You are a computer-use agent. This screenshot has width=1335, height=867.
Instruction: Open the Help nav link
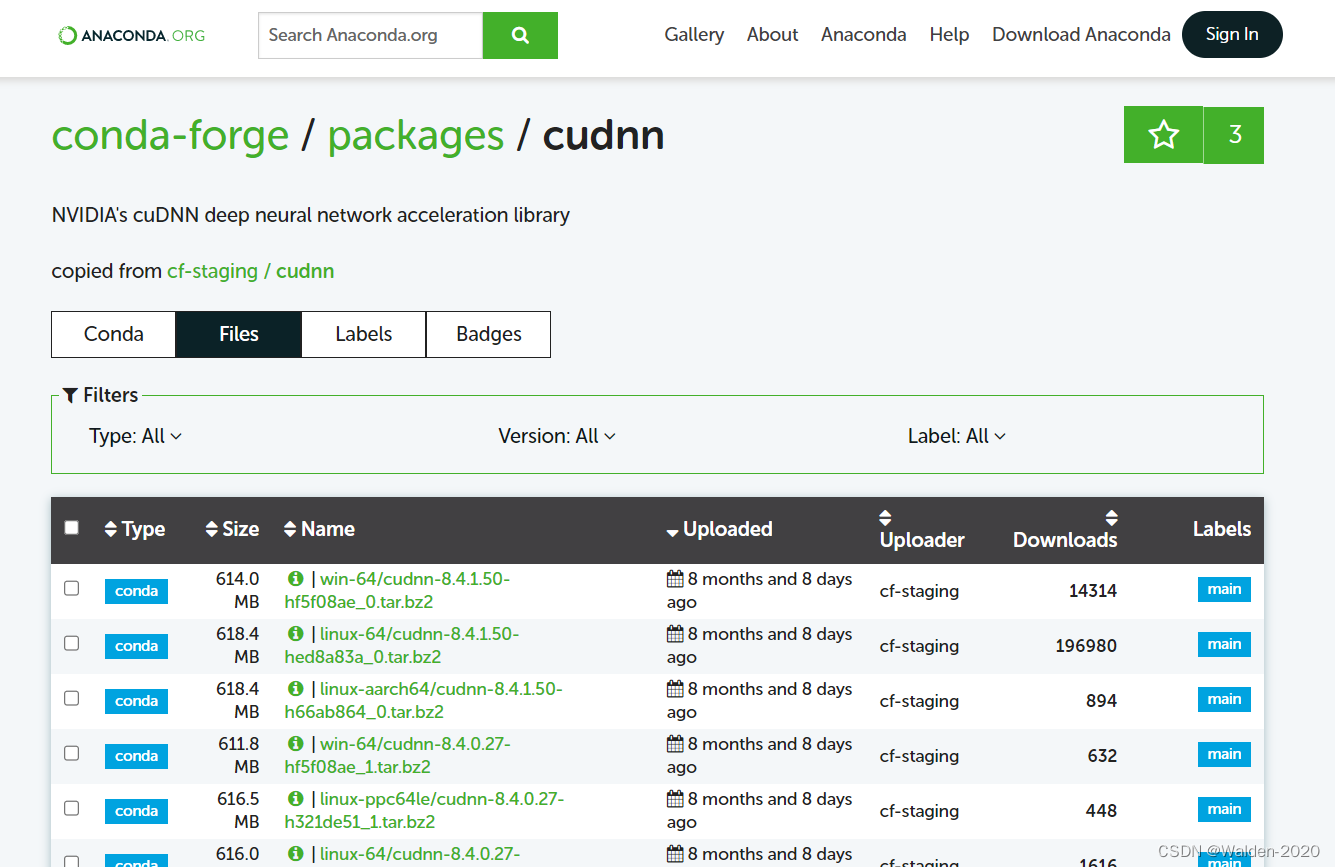[x=949, y=34]
